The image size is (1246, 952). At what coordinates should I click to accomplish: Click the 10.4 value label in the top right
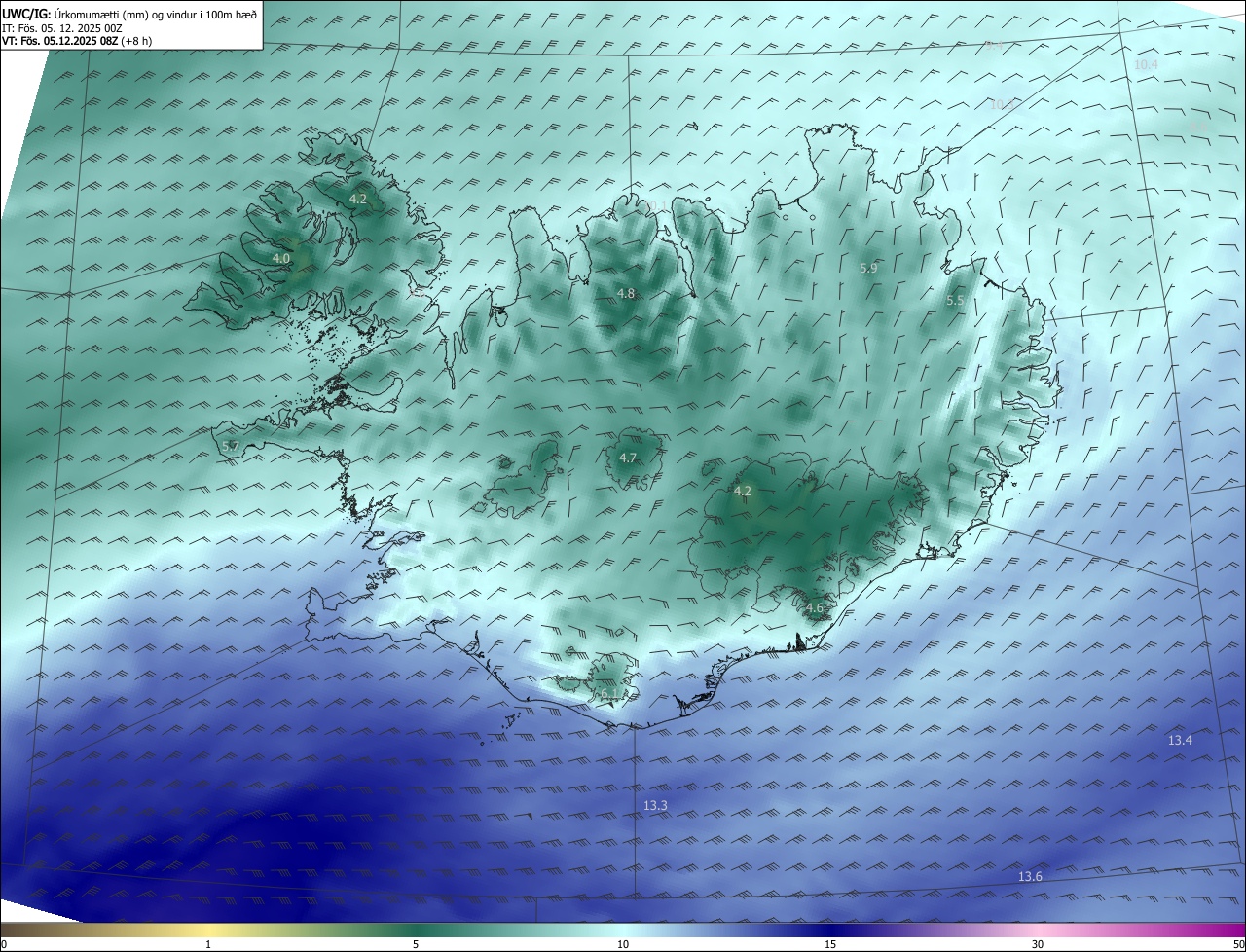pos(1146,64)
